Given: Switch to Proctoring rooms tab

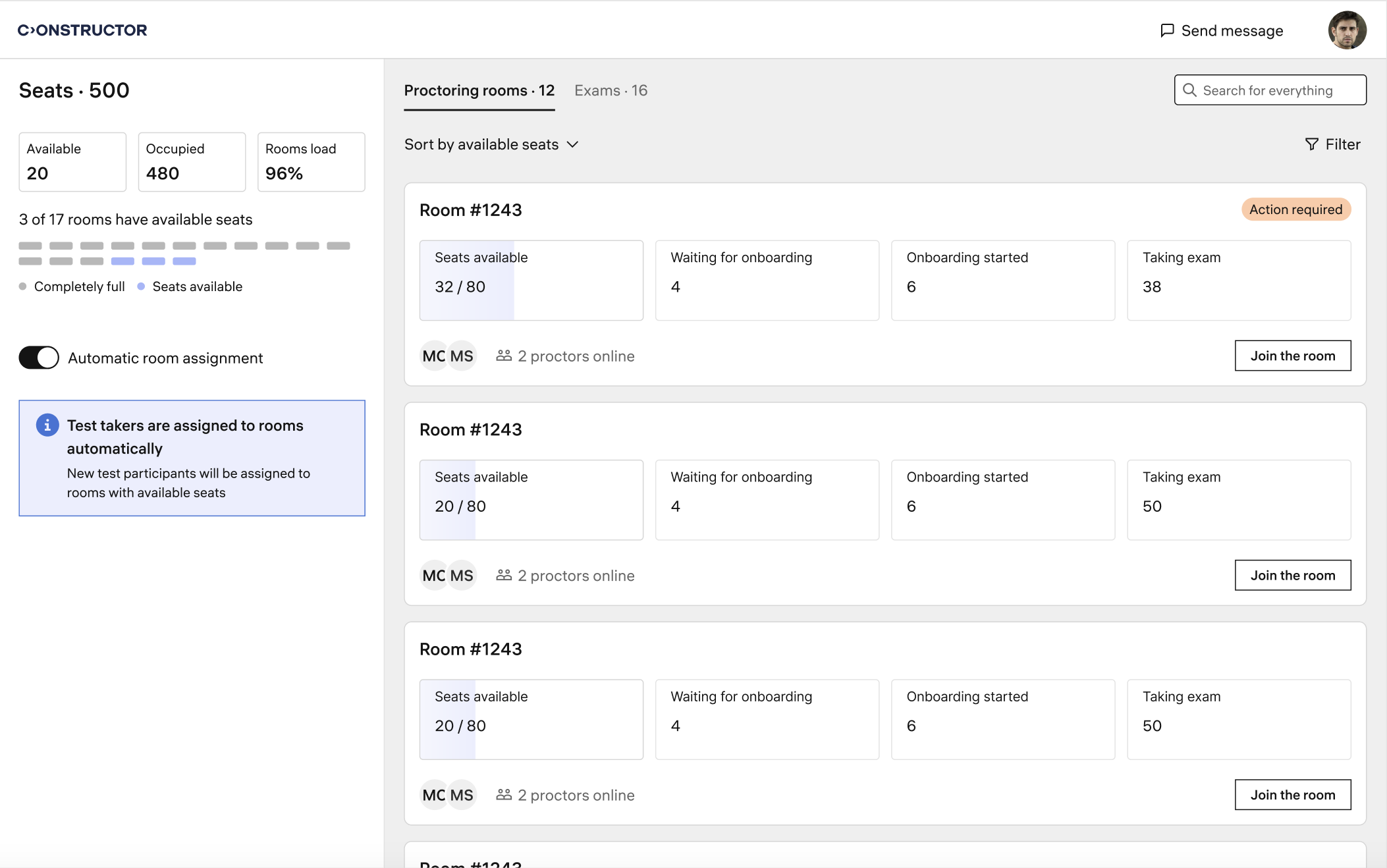Looking at the screenshot, I should pos(479,90).
